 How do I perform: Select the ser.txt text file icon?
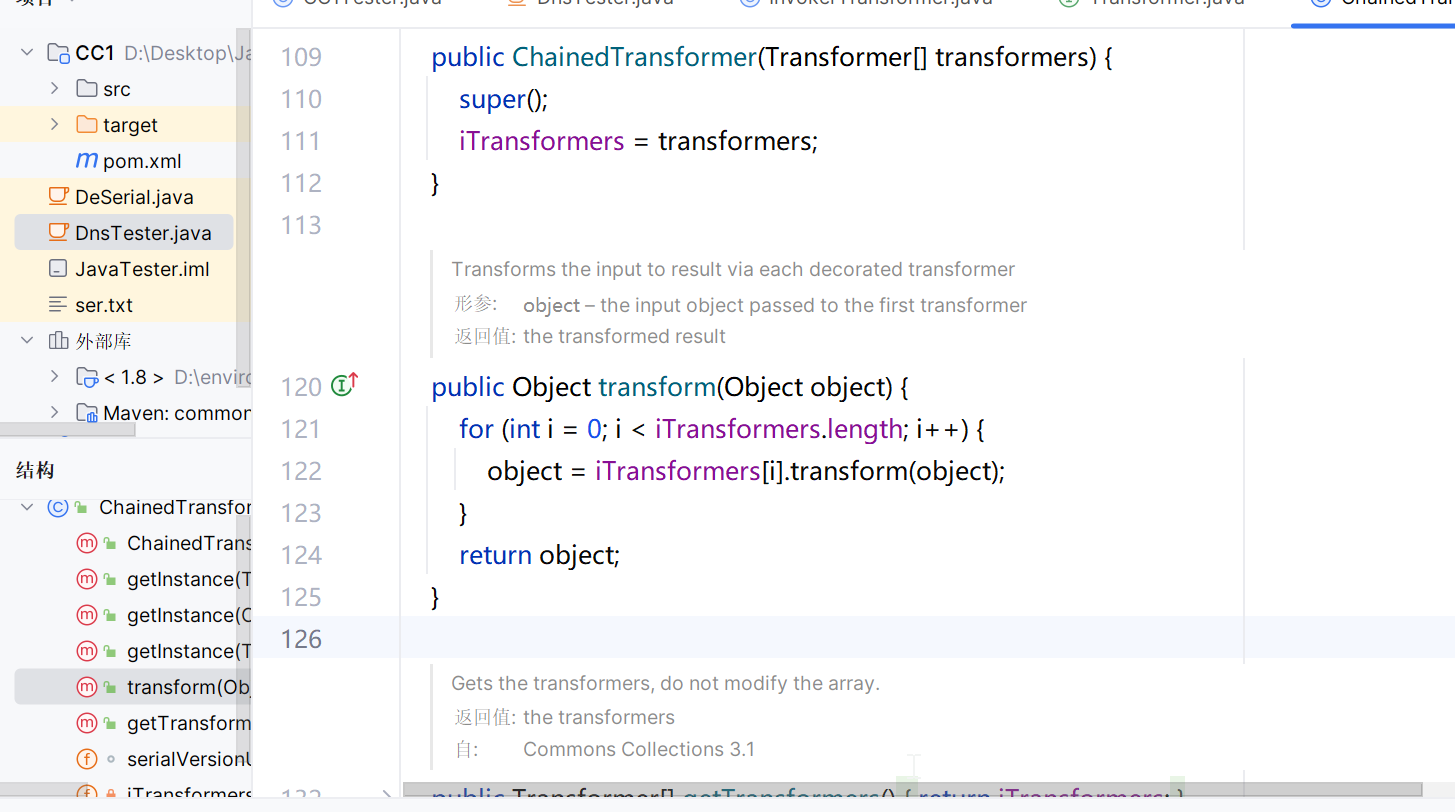(x=59, y=305)
